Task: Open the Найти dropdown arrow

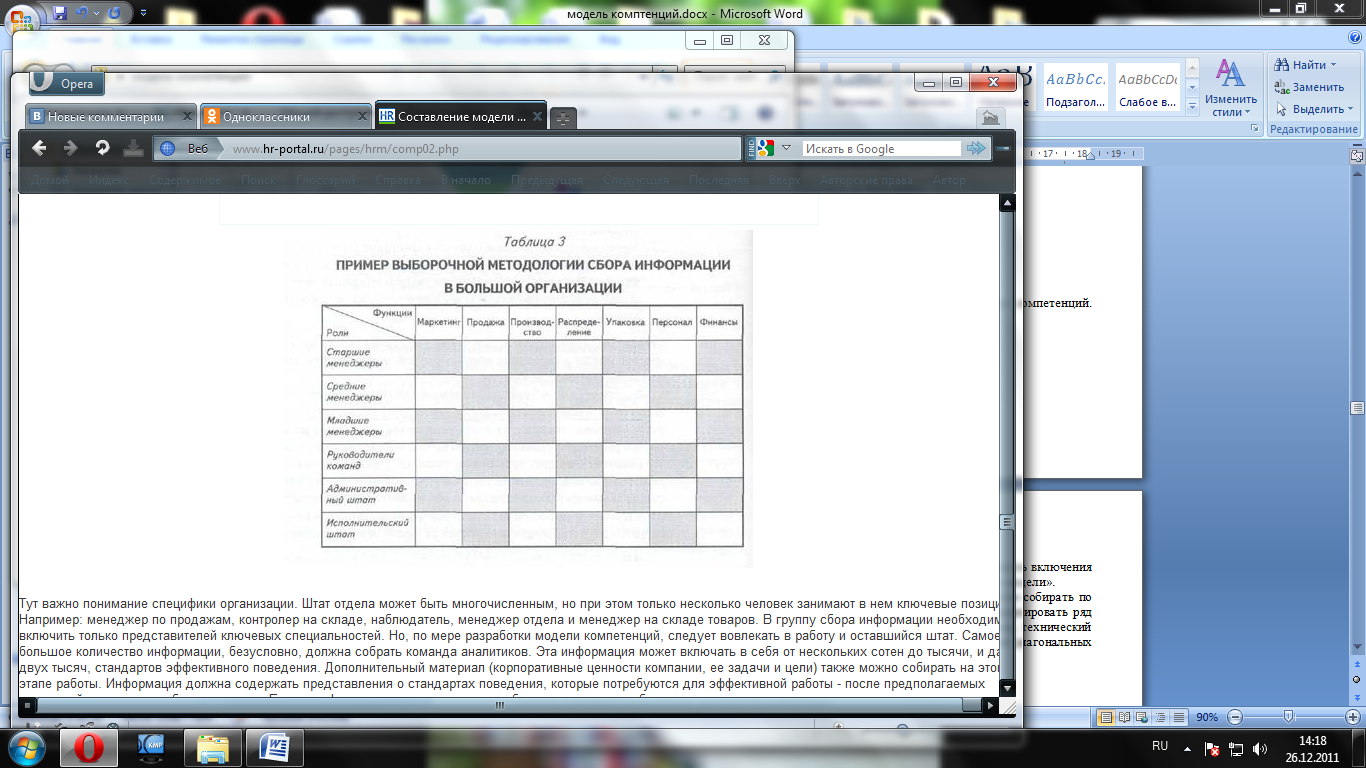Action: point(1334,65)
